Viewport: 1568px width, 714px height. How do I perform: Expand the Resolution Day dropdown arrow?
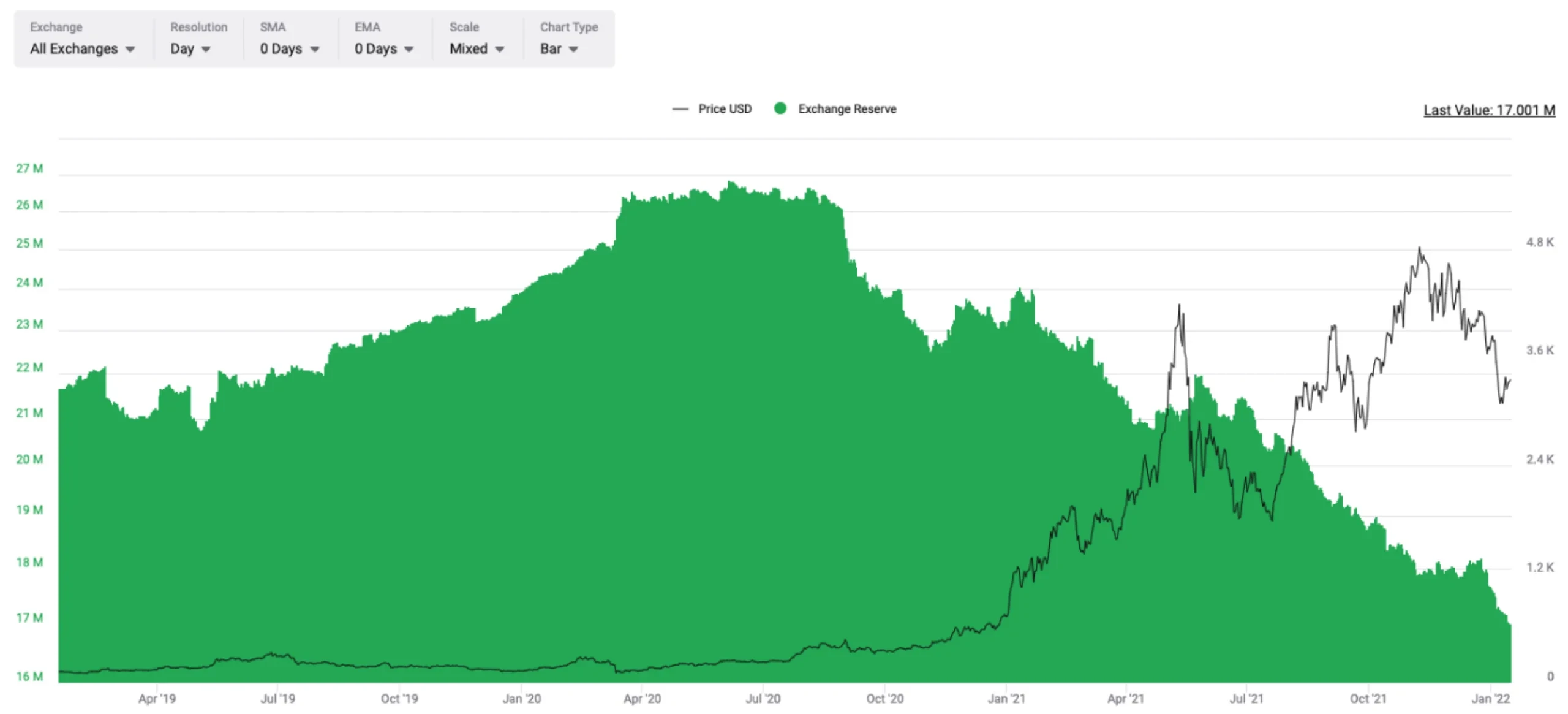pos(206,50)
